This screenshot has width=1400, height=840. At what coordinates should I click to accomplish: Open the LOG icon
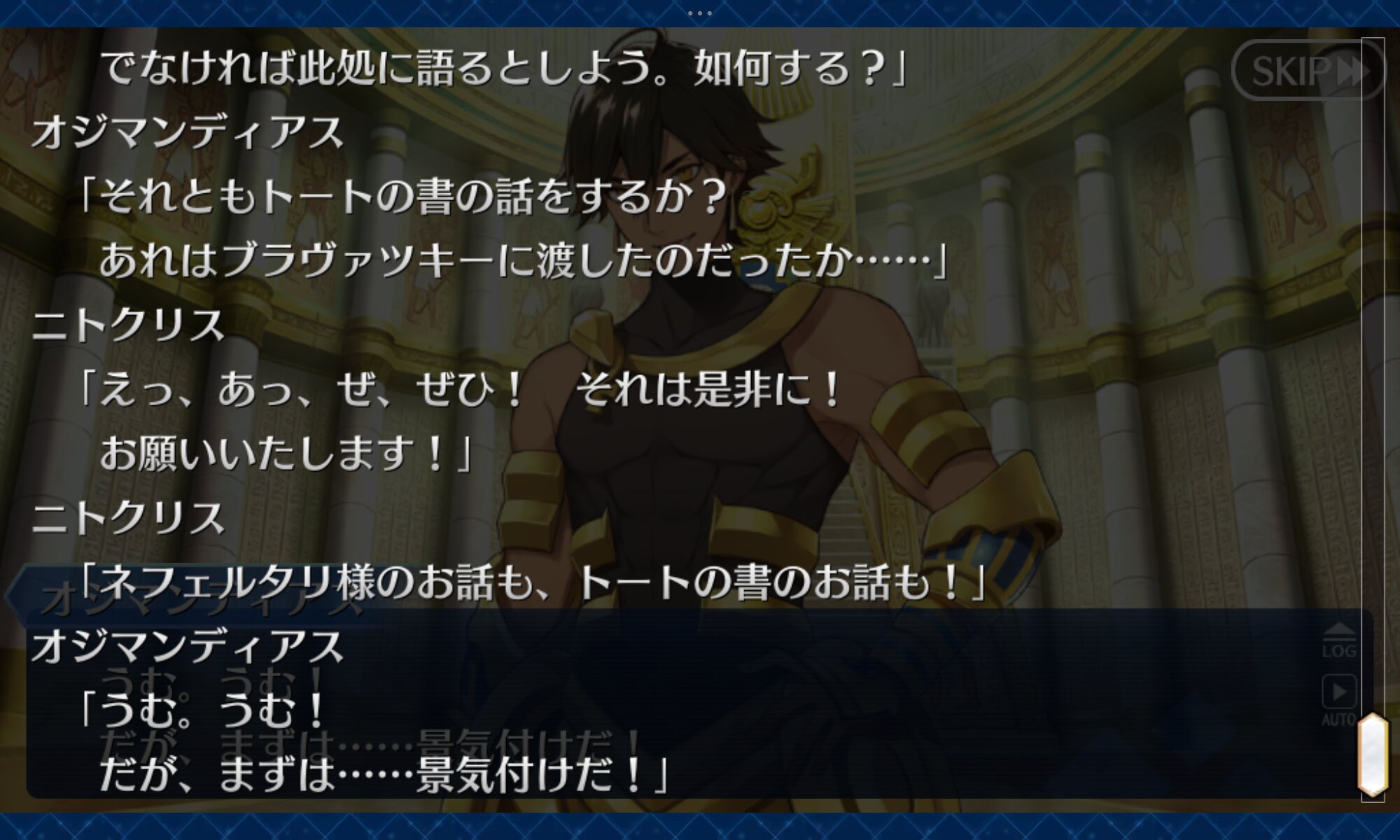(1338, 640)
